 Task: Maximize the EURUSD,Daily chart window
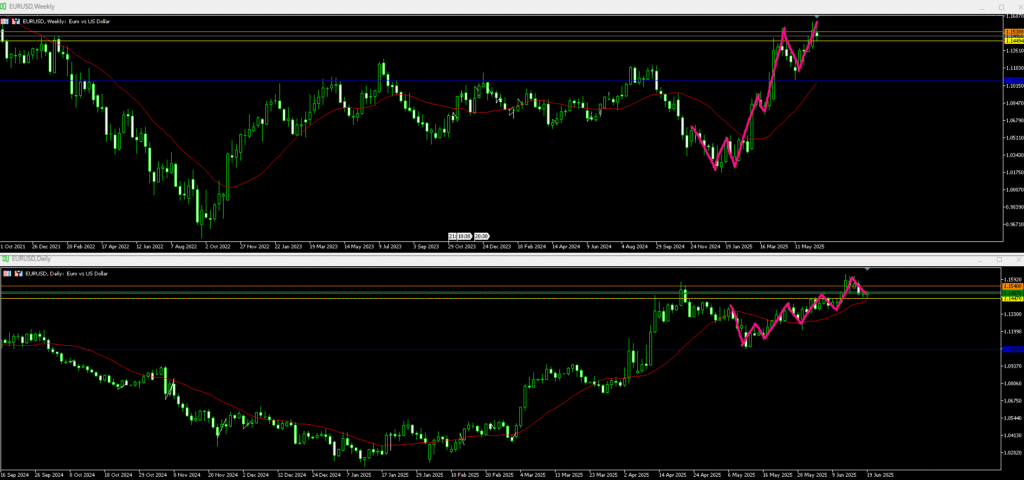[x=999, y=259]
